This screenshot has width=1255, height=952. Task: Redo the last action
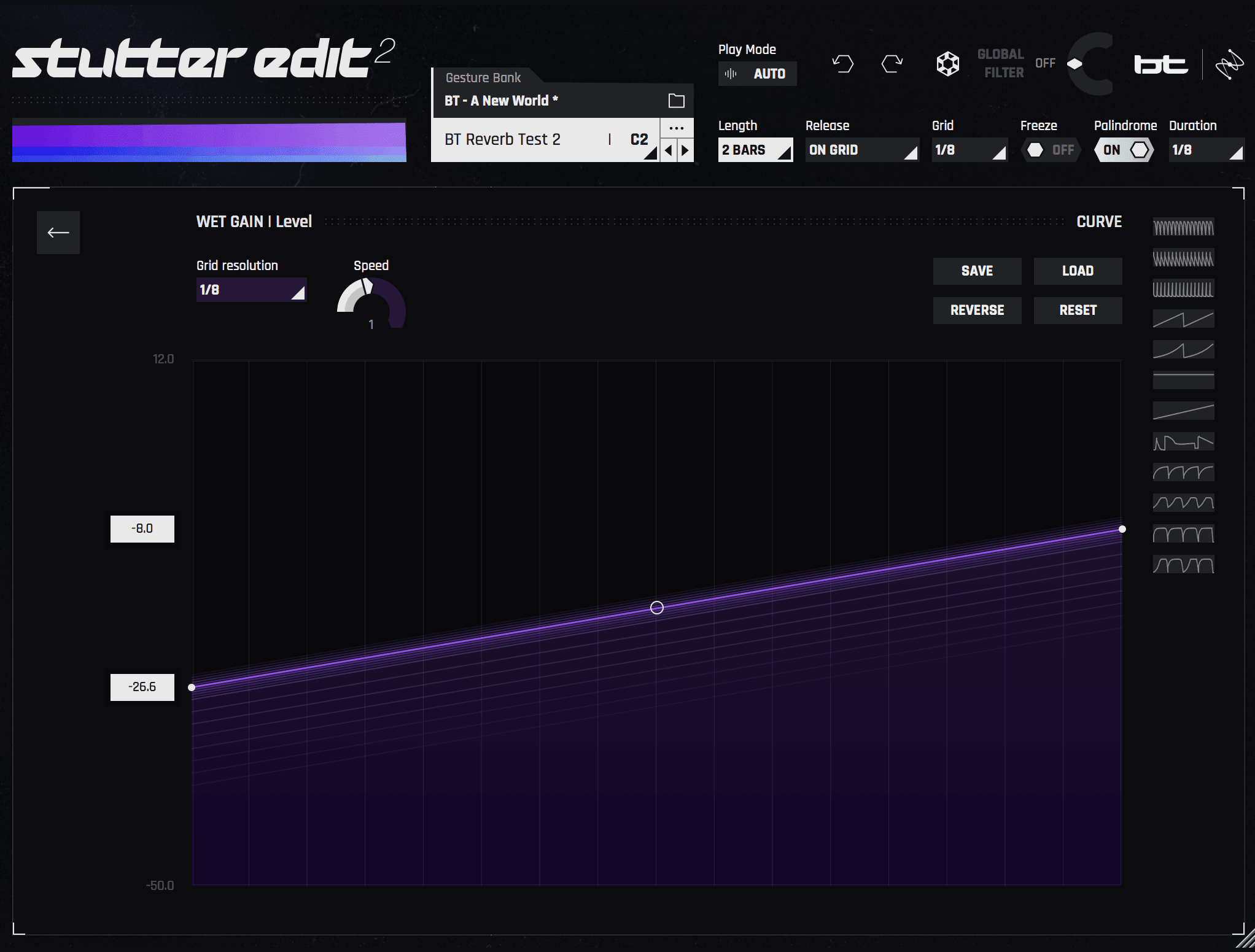point(892,63)
